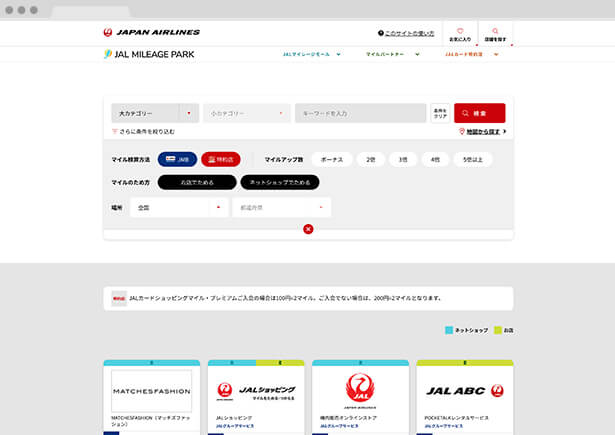The image size is (615, 435).
Task: Toggle the ネットショップでためる filter
Action: click(x=280, y=182)
